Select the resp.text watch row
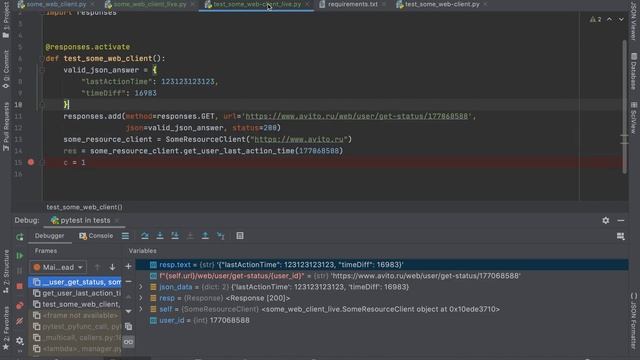Screen dimensions: 640x360 pyautogui.click(x=382, y=264)
